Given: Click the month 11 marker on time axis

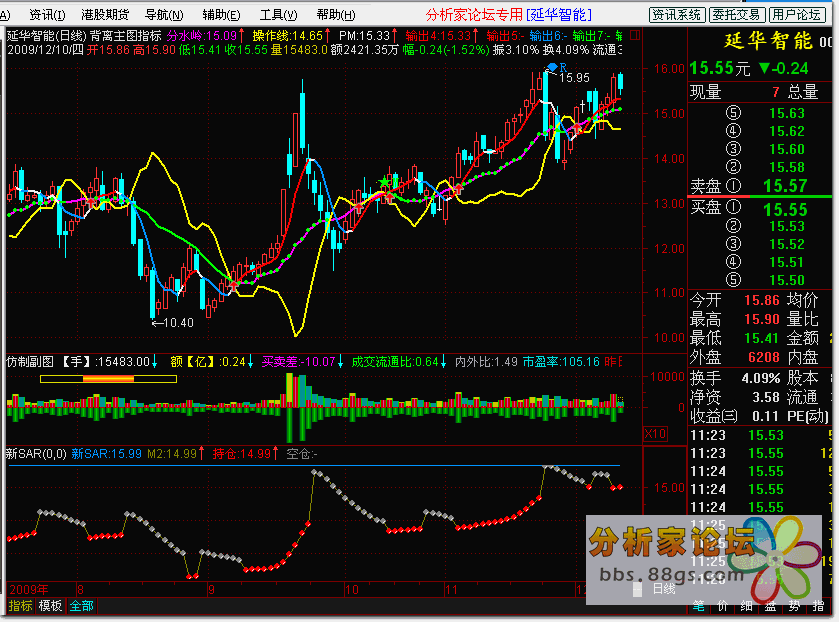Looking at the screenshot, I should point(452,590).
